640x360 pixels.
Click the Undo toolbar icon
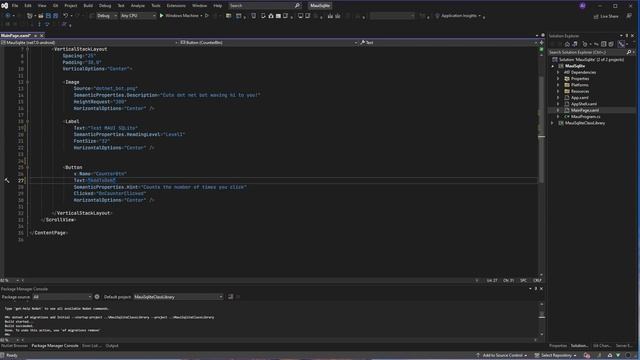65,16
